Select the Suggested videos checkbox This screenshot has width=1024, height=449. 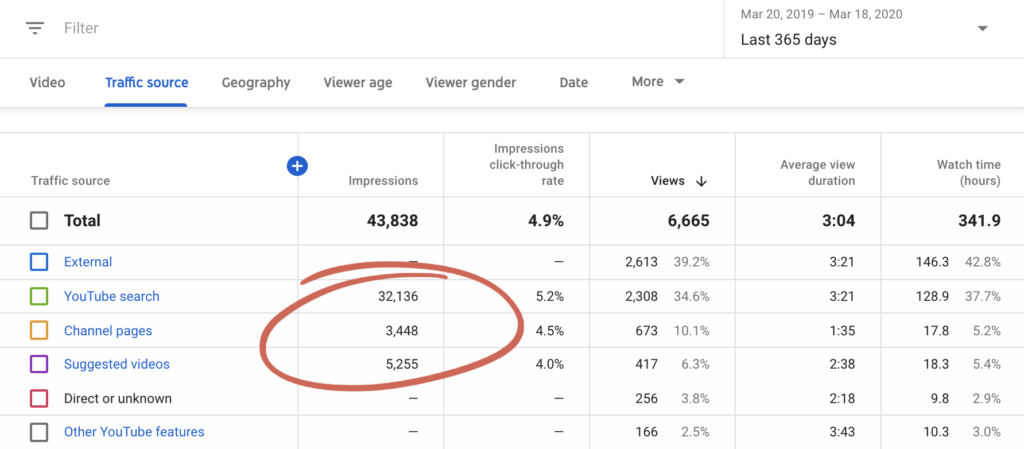click(39, 364)
